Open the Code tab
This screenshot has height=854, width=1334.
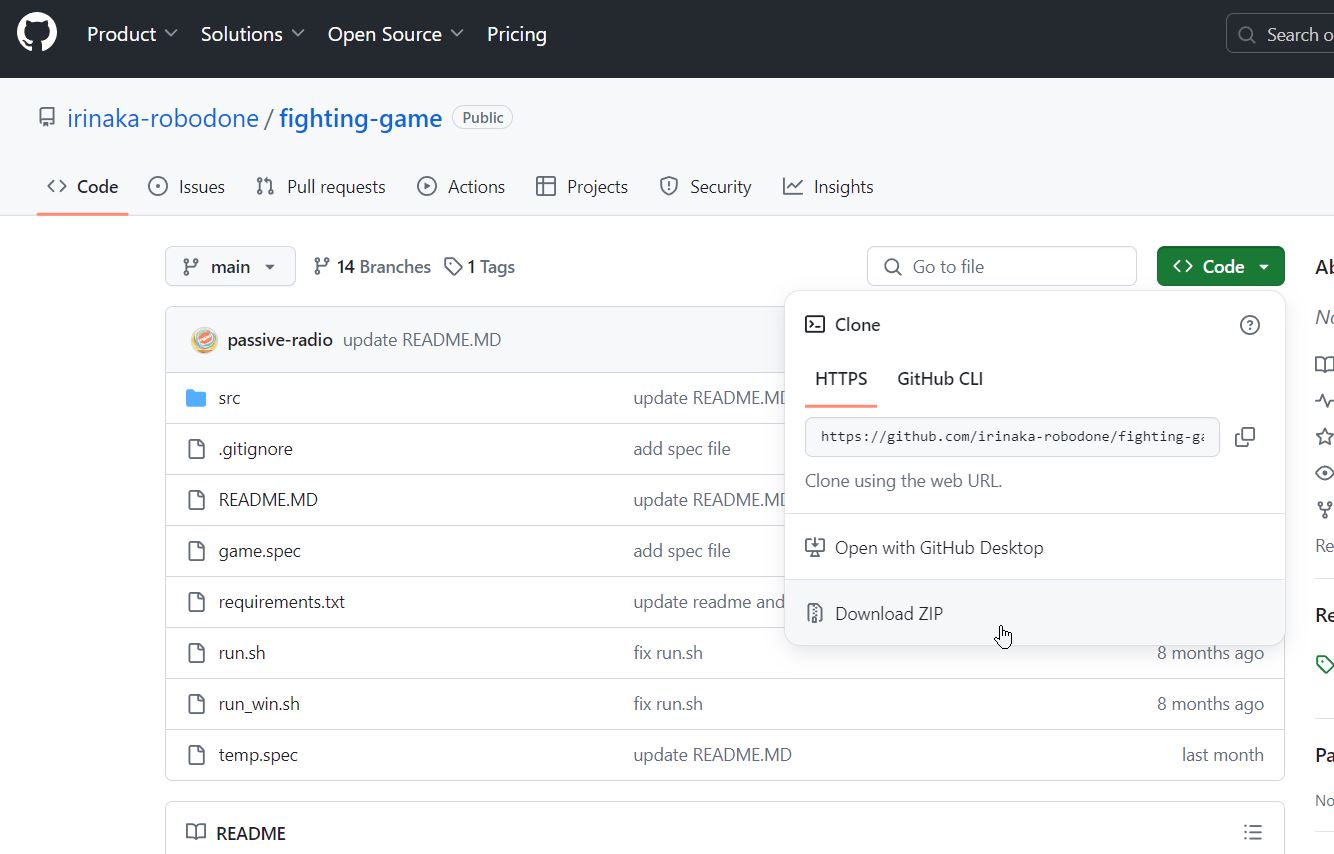(83, 187)
